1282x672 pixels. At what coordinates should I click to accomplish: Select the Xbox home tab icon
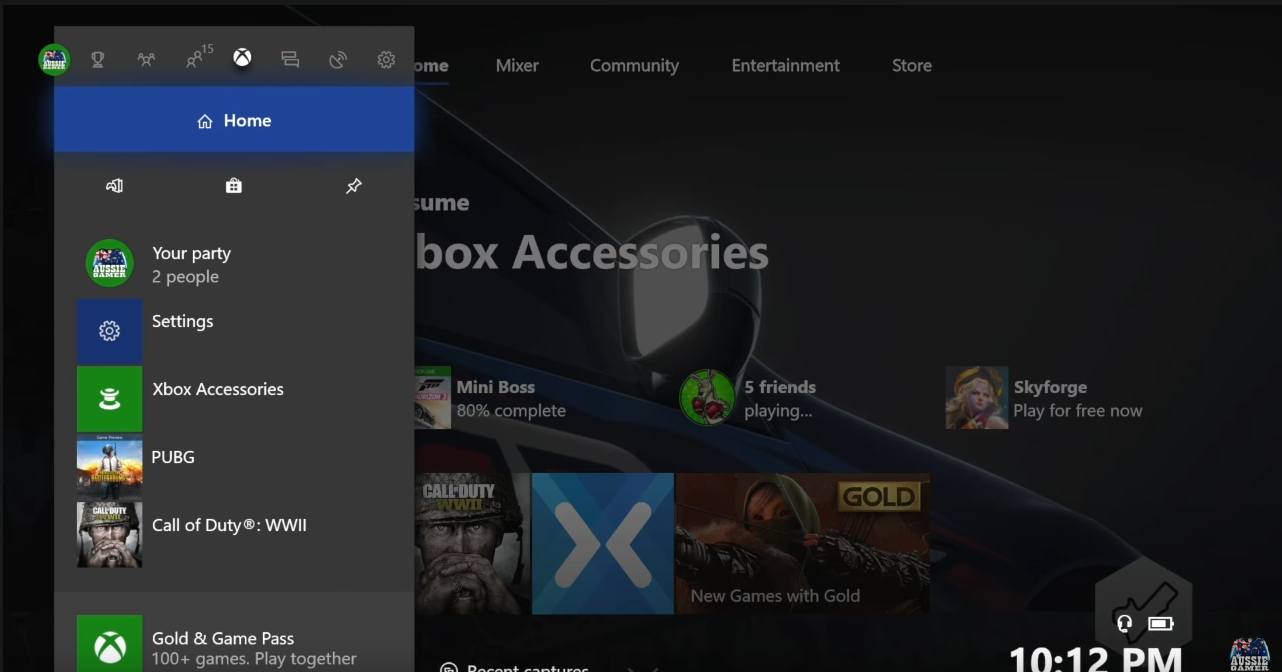click(x=242, y=58)
